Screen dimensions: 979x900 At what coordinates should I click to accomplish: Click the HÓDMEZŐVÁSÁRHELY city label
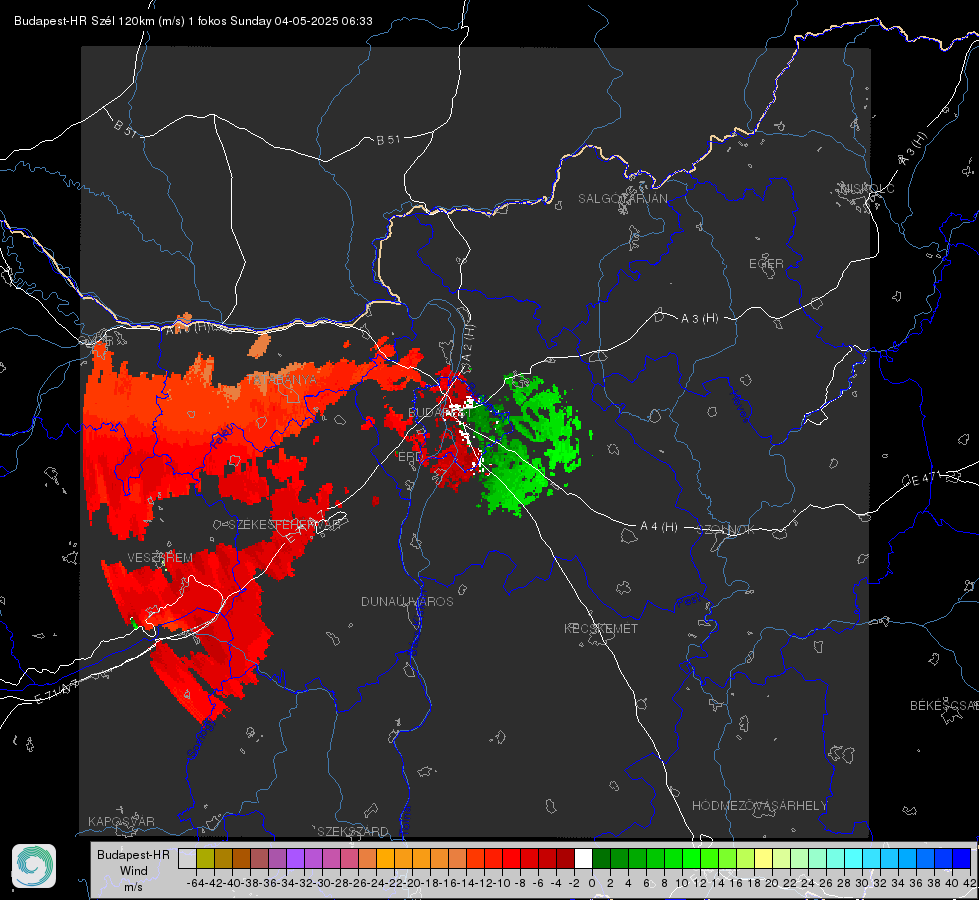pos(759,806)
